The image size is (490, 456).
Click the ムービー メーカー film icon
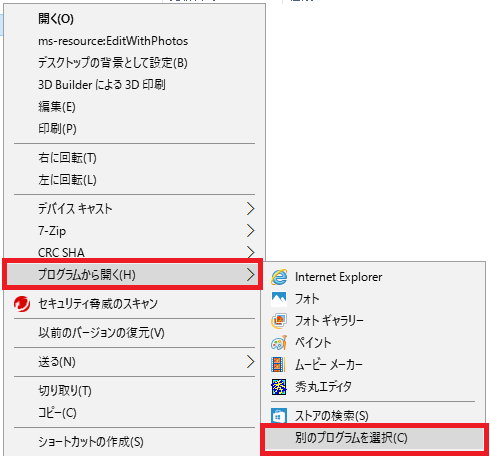coord(278,365)
